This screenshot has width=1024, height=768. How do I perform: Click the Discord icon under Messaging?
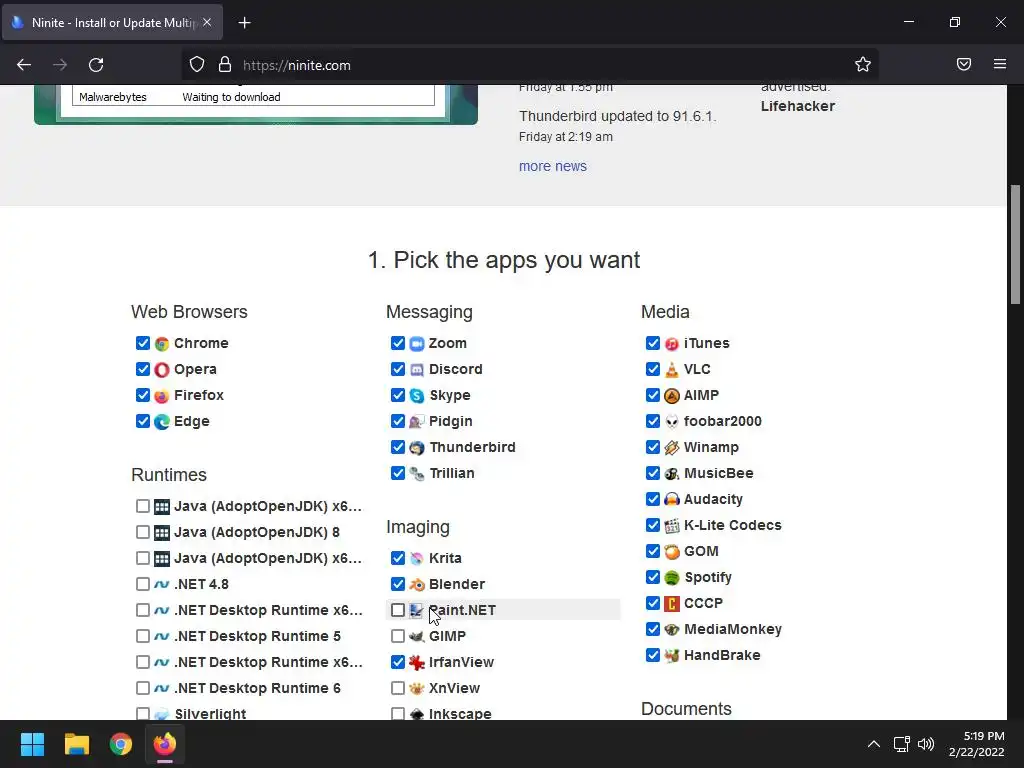(417, 370)
